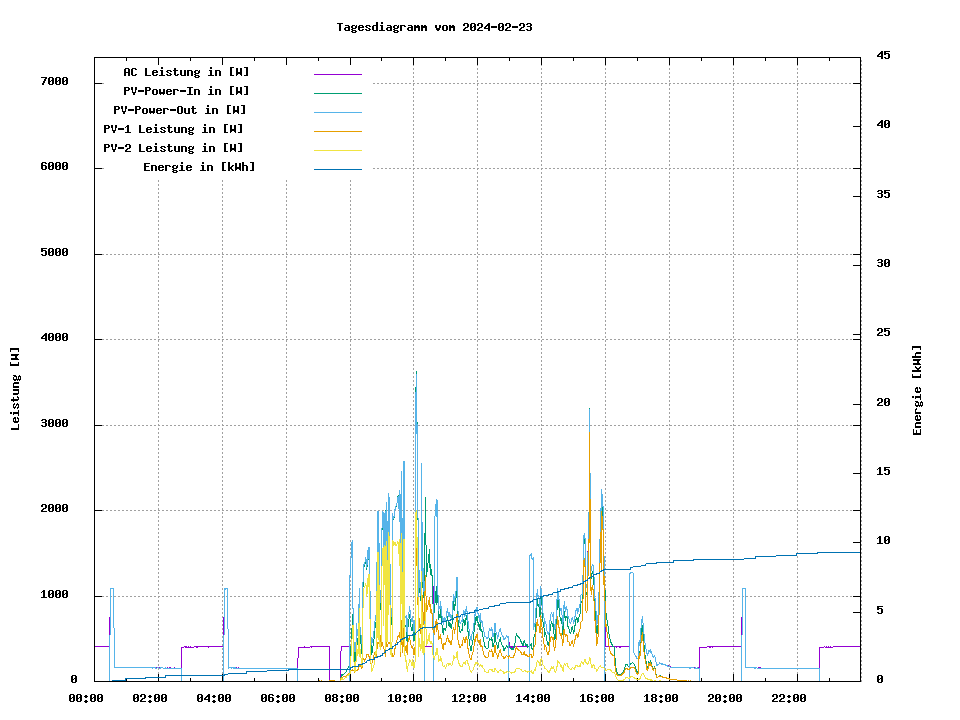Image resolution: width=960 pixels, height=720 pixels.
Task: Click the yellow PV-2 Leistung legend line
Action: [x=337, y=149]
